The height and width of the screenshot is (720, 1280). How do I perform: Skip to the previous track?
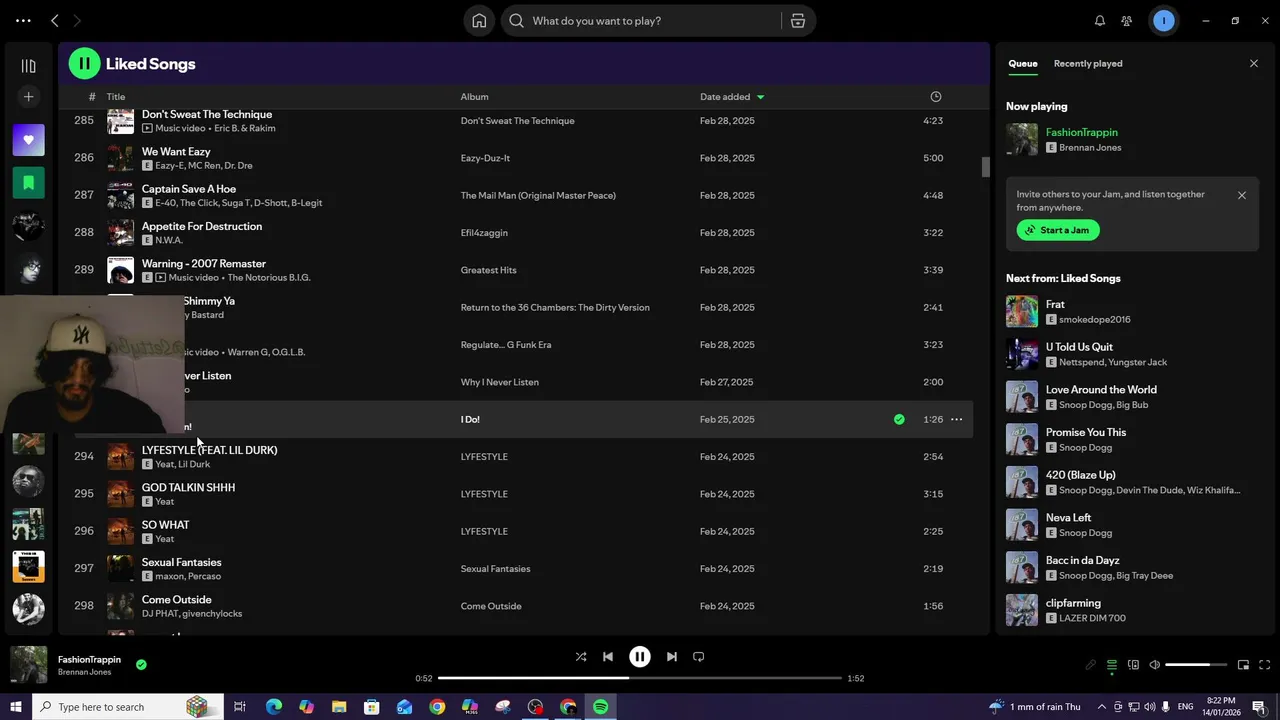(x=608, y=657)
